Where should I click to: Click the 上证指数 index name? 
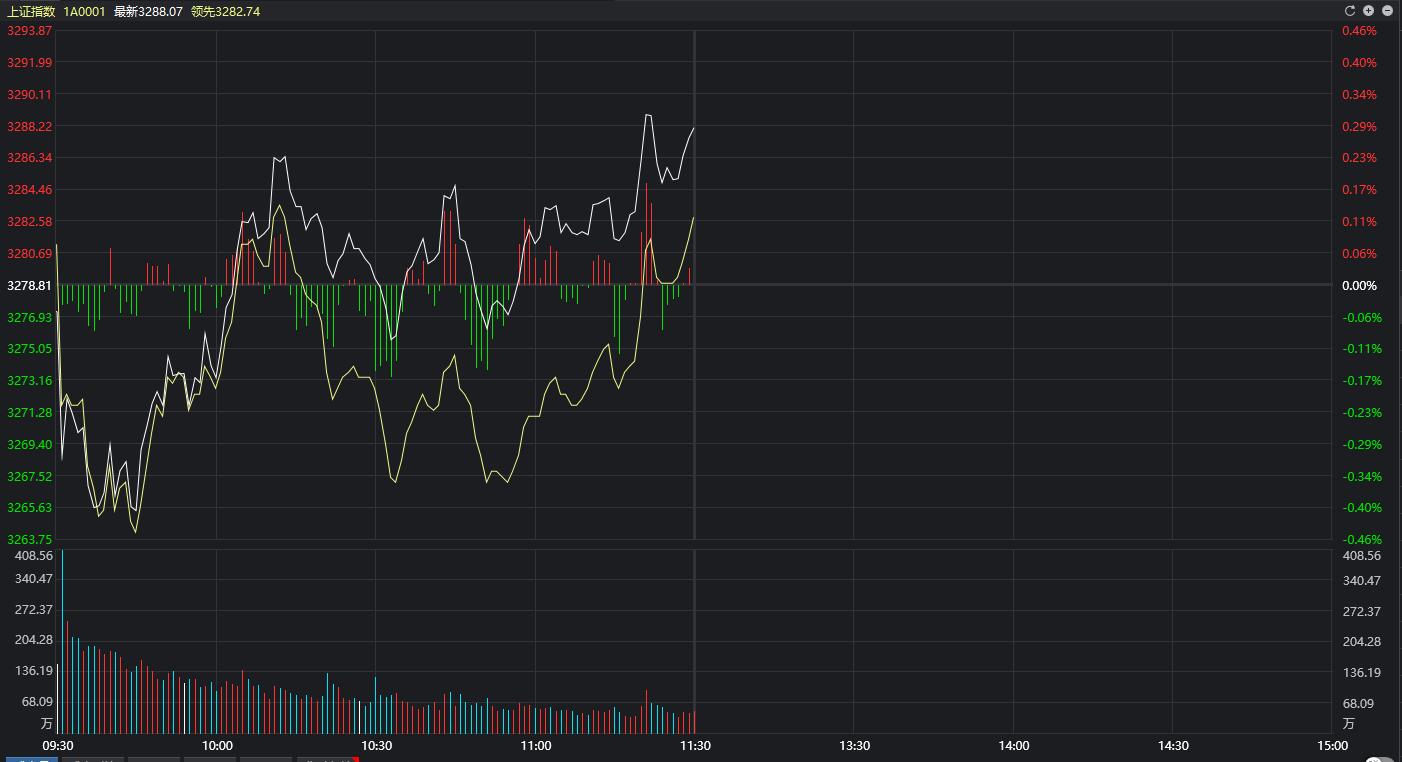[x=31, y=12]
